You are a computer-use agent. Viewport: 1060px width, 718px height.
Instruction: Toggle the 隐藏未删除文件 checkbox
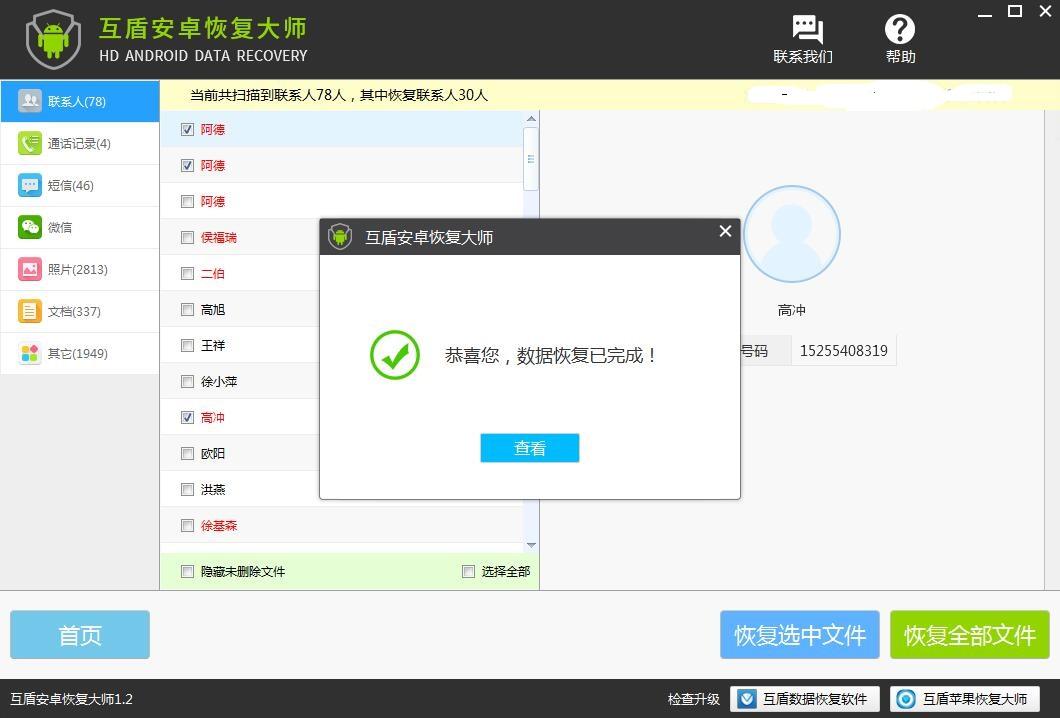187,571
